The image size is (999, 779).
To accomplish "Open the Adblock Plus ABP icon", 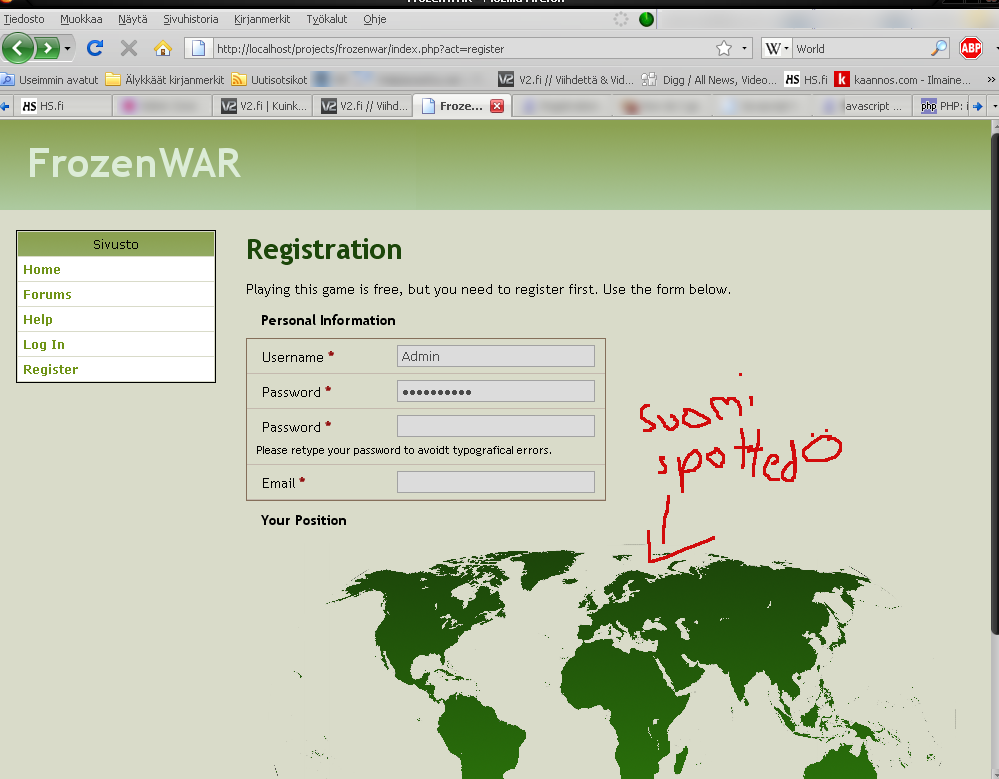I will click(970, 48).
